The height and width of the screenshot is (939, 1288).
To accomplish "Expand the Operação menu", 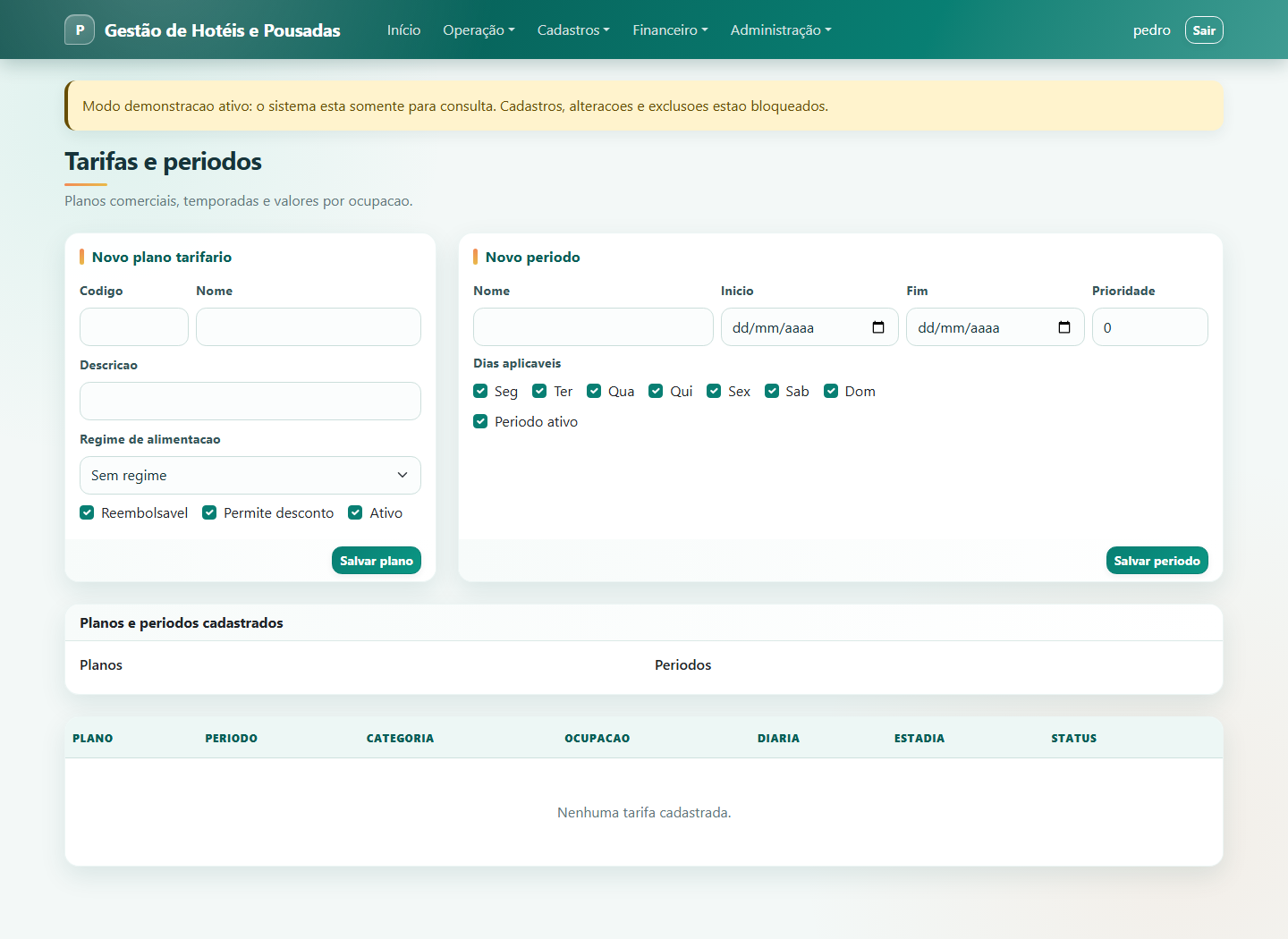I will pyautogui.click(x=479, y=30).
